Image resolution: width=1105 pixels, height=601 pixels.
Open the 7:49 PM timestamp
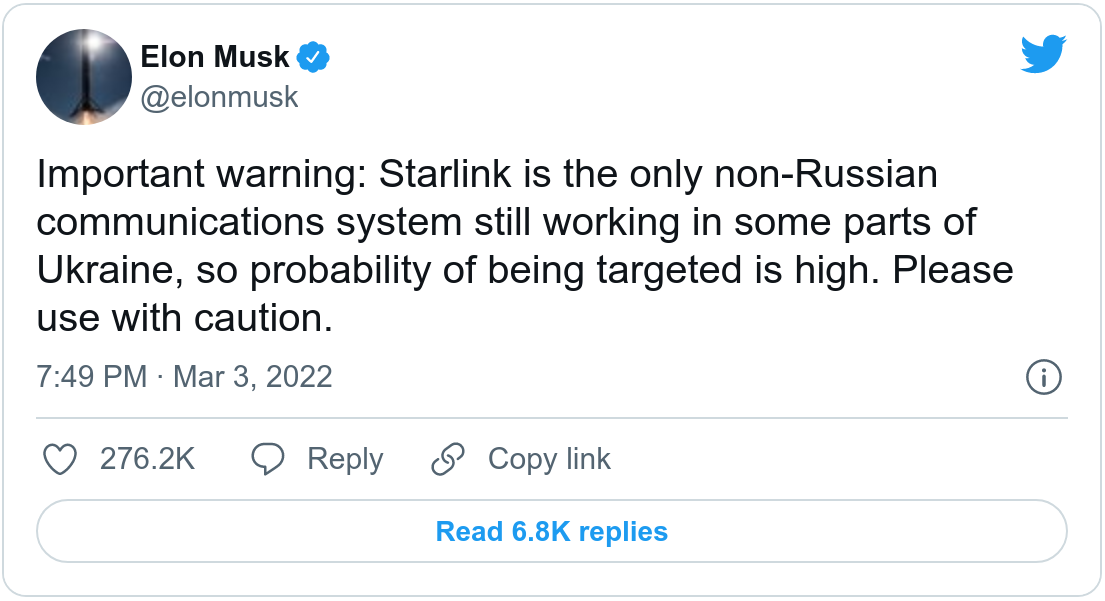coord(92,377)
